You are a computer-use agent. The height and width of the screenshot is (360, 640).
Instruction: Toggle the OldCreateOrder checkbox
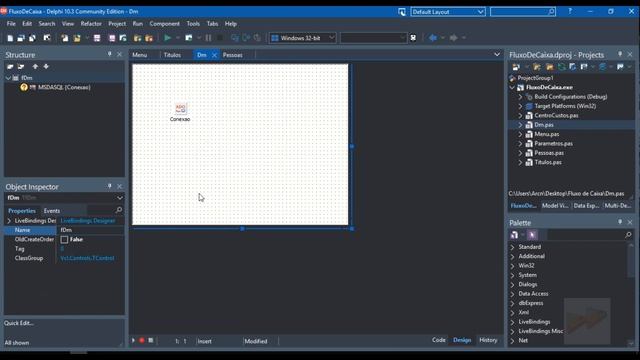[64, 240]
